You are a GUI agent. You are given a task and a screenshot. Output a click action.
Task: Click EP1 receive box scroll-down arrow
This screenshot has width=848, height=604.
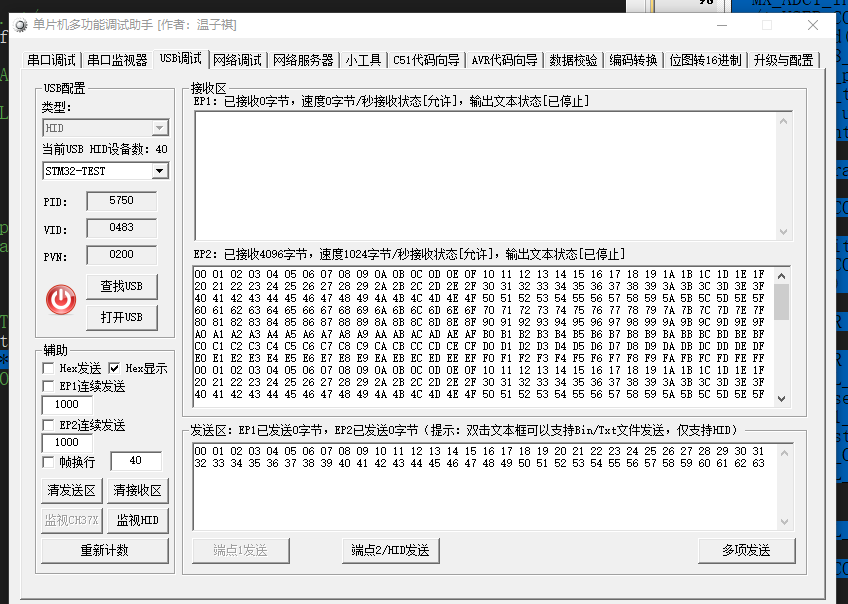point(783,231)
